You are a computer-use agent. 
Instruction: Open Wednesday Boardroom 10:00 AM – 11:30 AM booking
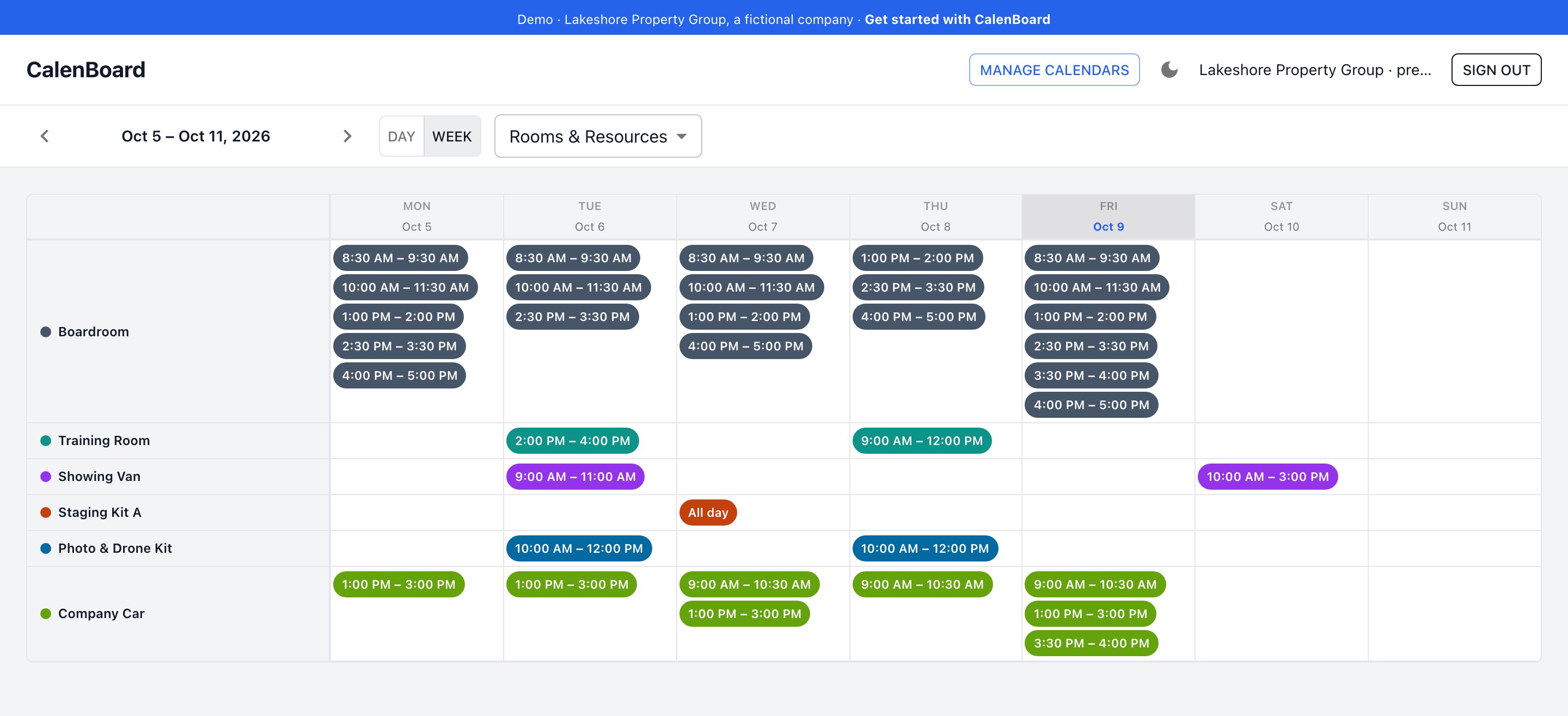pyautogui.click(x=751, y=287)
